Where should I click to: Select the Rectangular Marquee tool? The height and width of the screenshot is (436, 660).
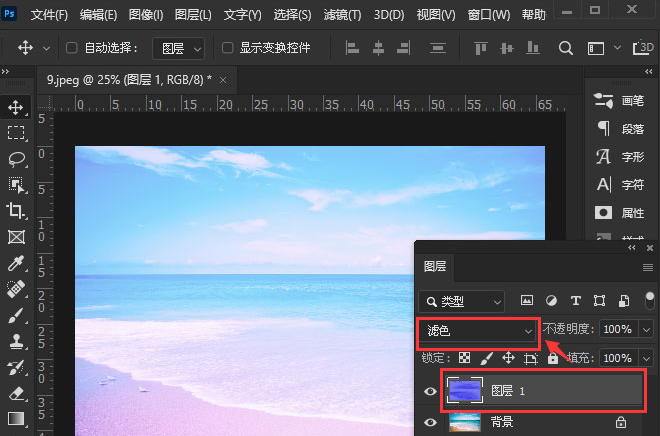[16, 133]
